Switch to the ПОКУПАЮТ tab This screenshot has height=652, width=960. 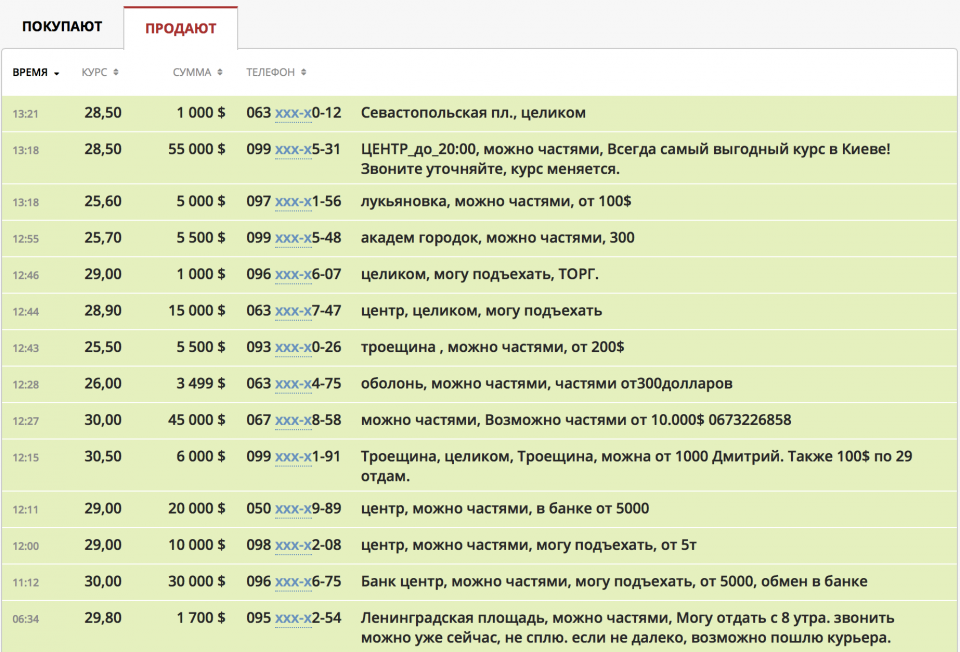click(x=62, y=27)
